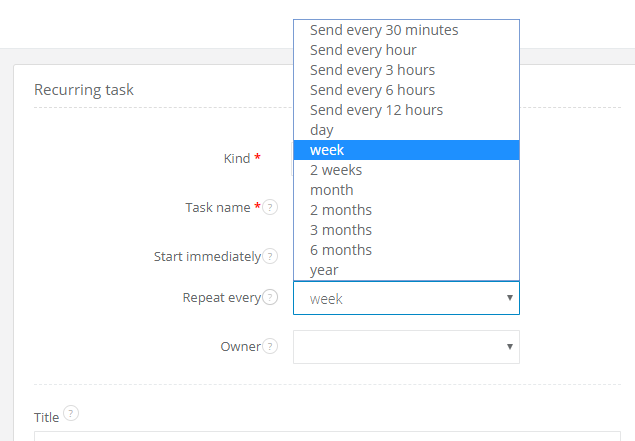This screenshot has width=635, height=441.
Task: Select 'day' repeat interval
Action: (x=322, y=130)
